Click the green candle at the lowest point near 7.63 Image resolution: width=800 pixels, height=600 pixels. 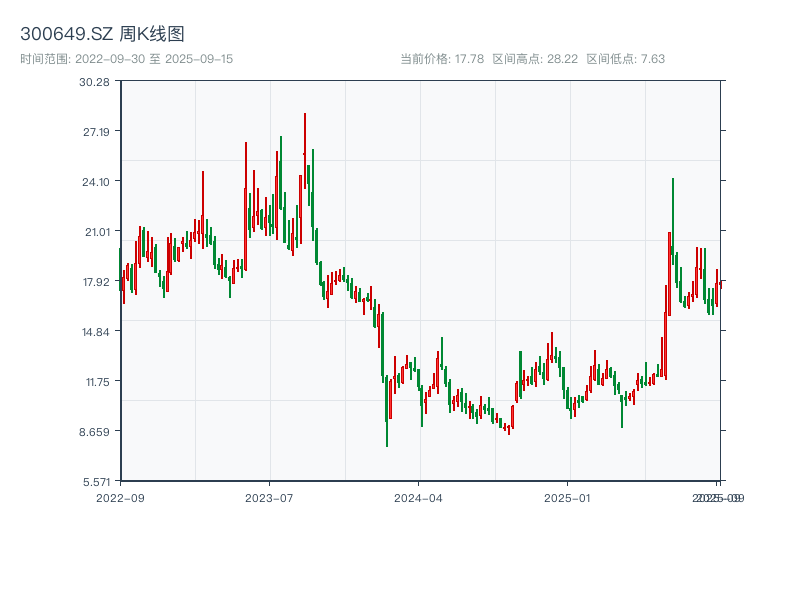[x=387, y=411]
